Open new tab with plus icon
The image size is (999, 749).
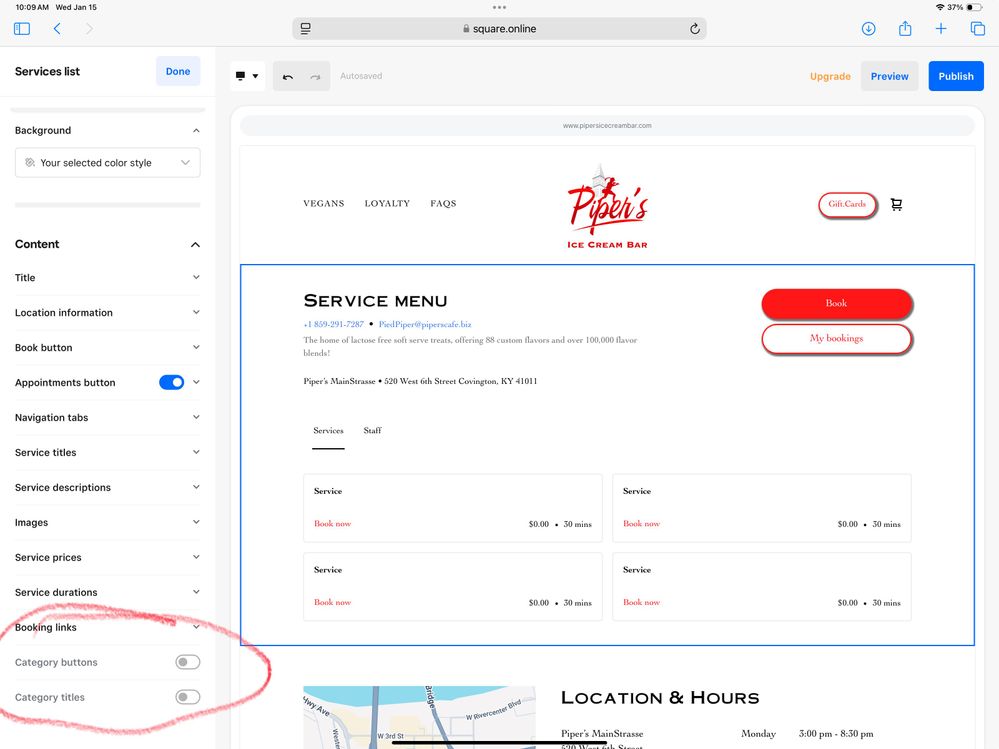point(941,29)
